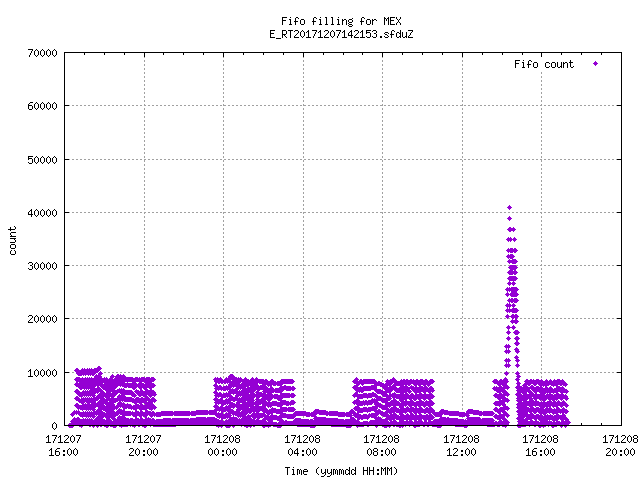Click x-axis tick '171208 08:00'
Image resolution: width=640 pixels, height=480 pixels.
coord(382,446)
